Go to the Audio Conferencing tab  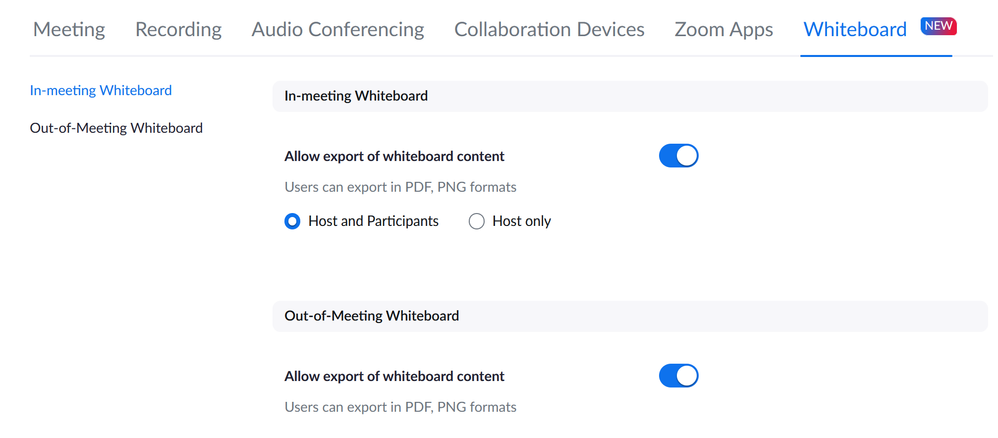pyautogui.click(x=337, y=29)
